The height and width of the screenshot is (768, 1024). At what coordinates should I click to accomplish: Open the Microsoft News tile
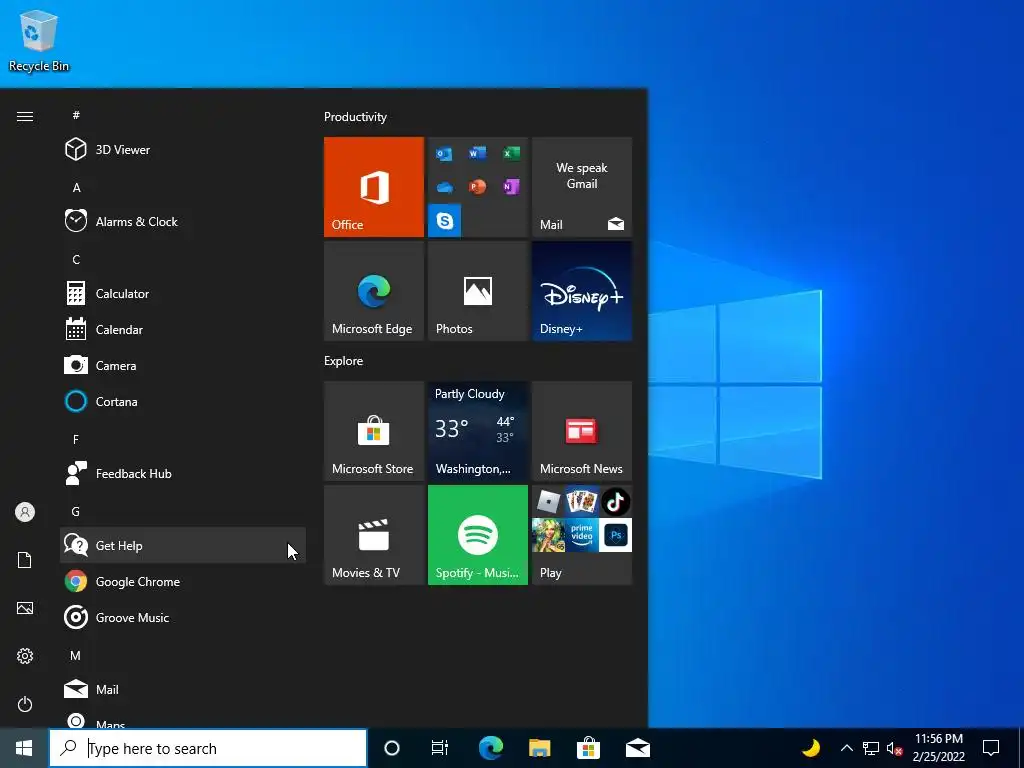582,431
